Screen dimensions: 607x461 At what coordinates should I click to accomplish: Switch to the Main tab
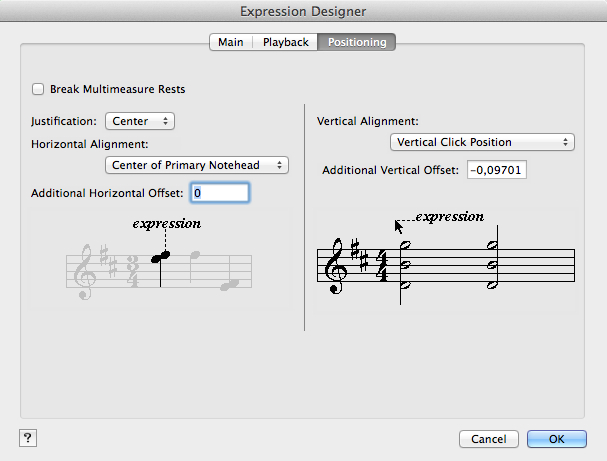point(230,42)
